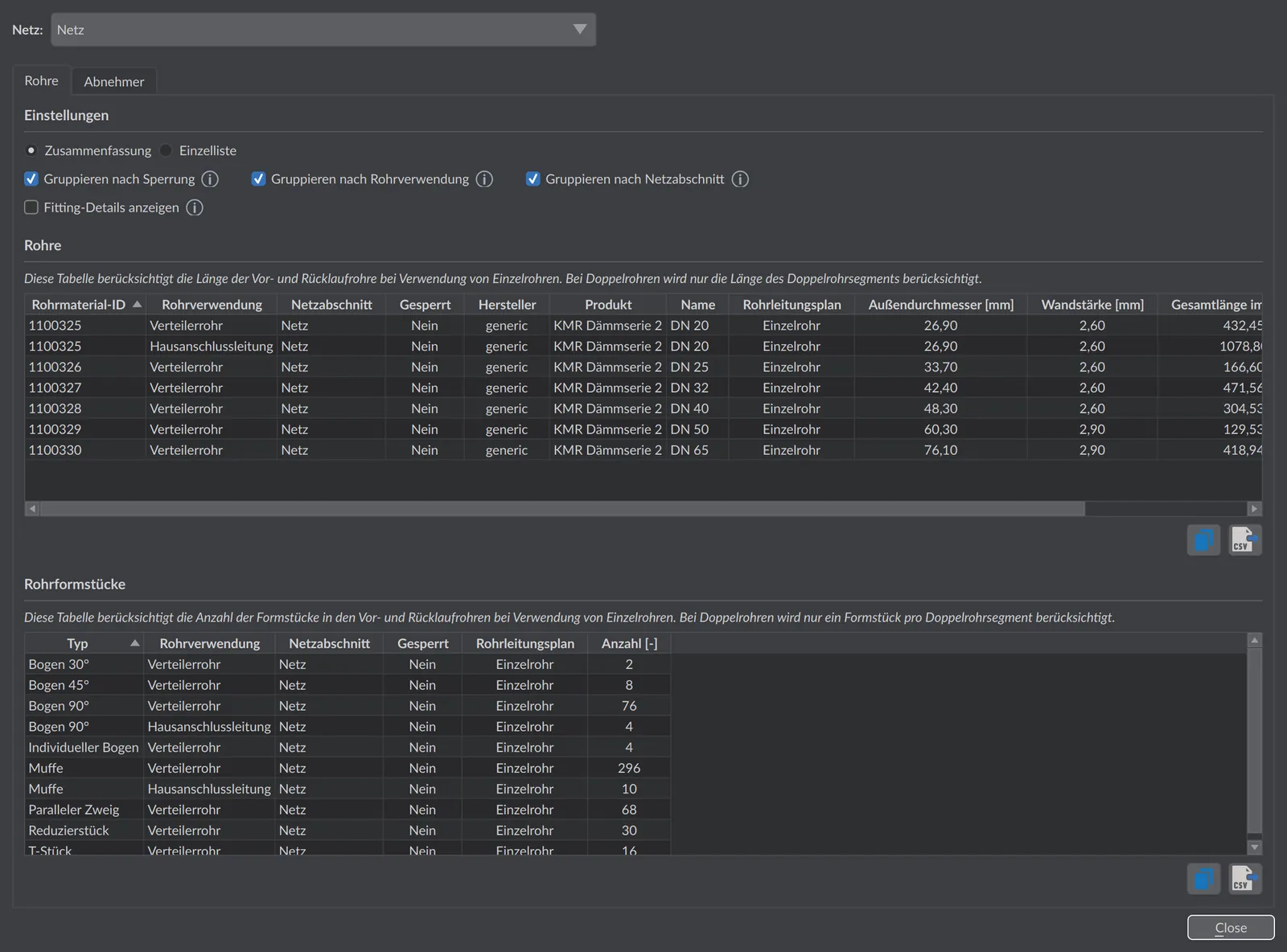
Task: Open info for Gruppieren nach Rohrverwendung
Action: point(484,179)
